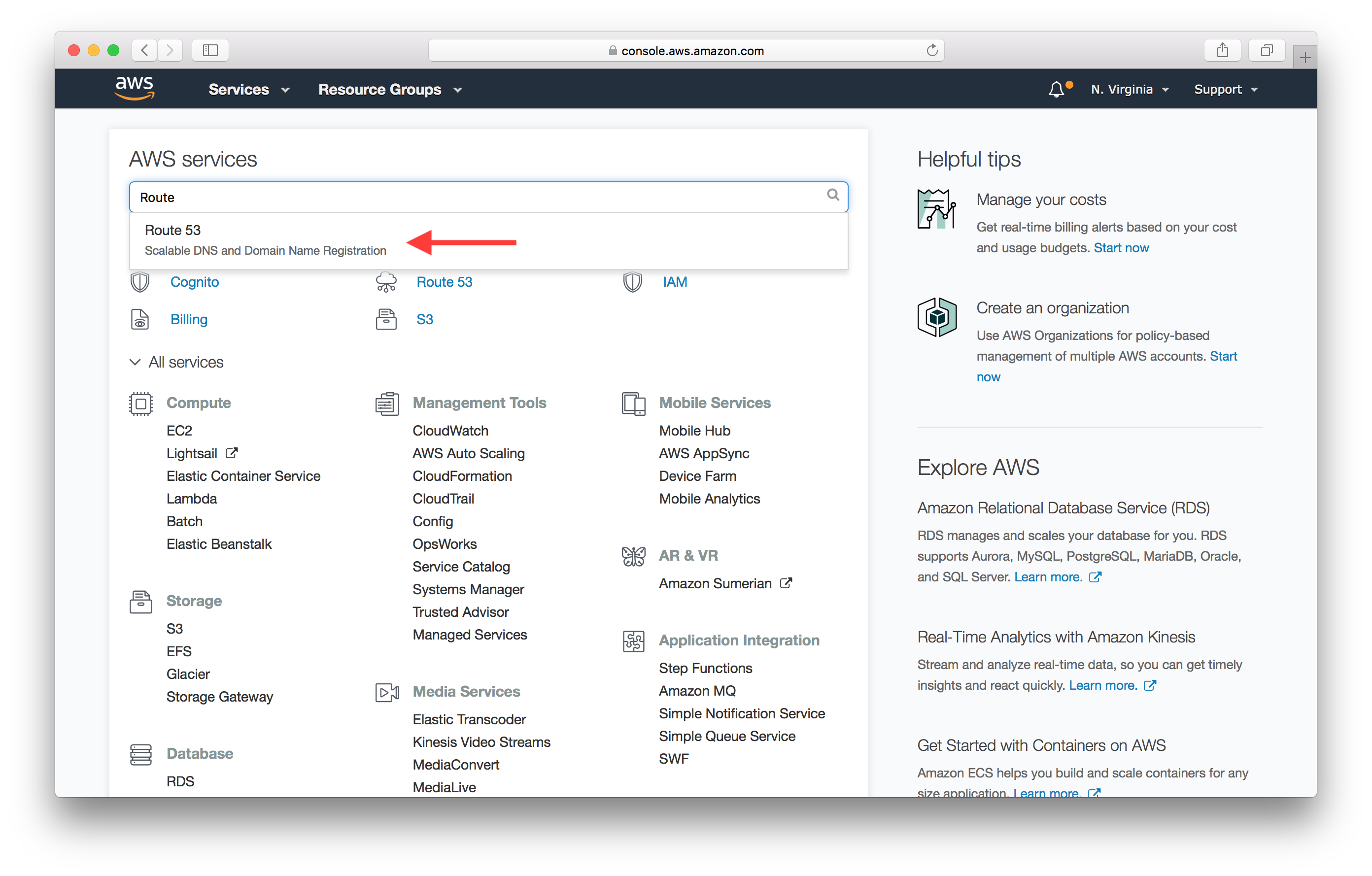Click the Database section icon
Viewport: 1372px width, 876px height.
coord(140,753)
